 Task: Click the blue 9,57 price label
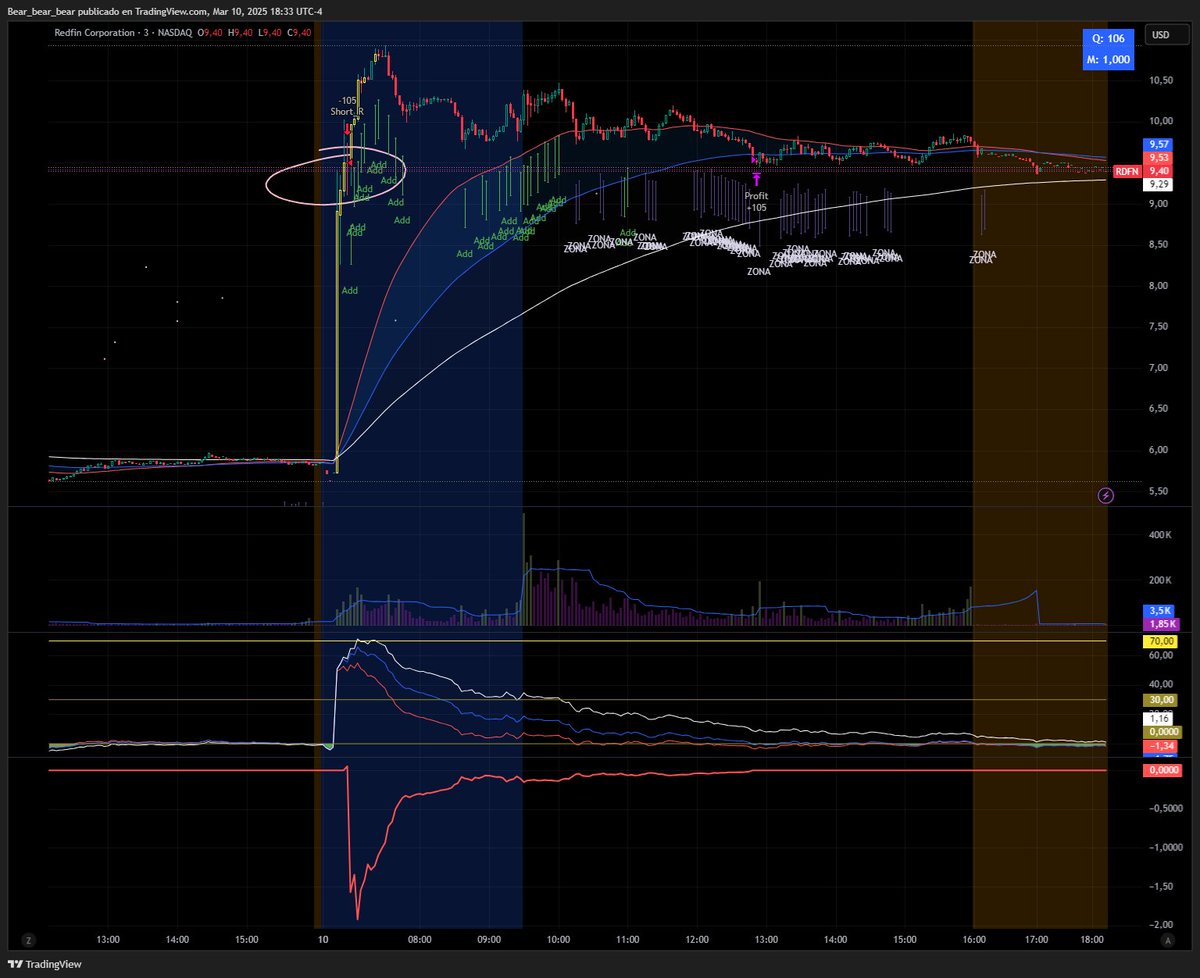point(1160,144)
